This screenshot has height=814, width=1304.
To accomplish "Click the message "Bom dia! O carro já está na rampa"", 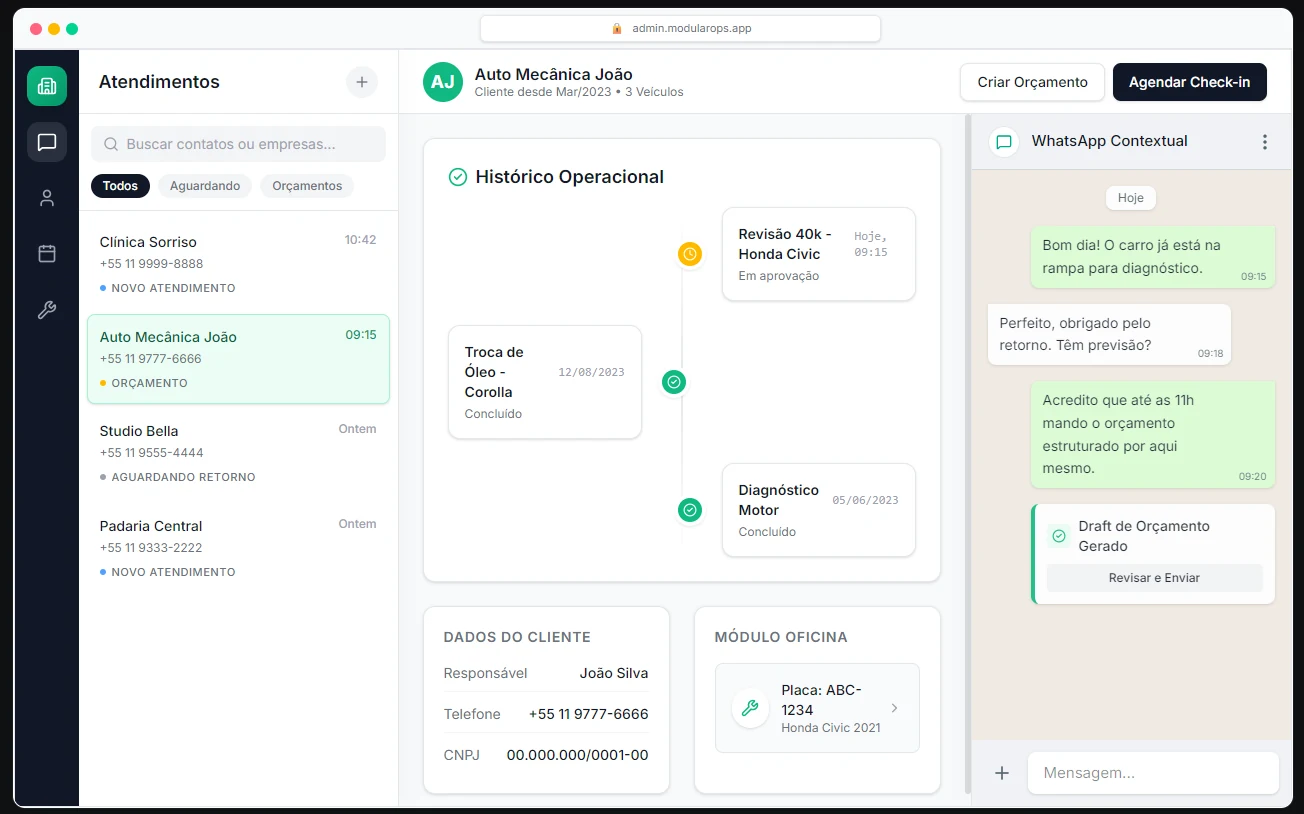I will pyautogui.click(x=1153, y=257).
